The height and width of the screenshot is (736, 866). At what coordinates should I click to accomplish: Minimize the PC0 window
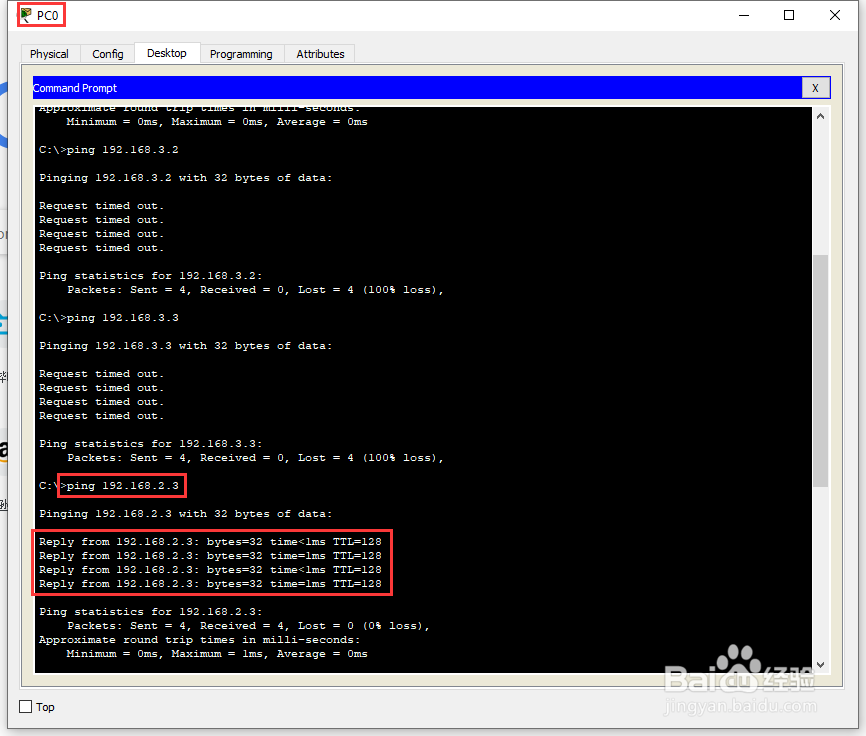[x=744, y=15]
